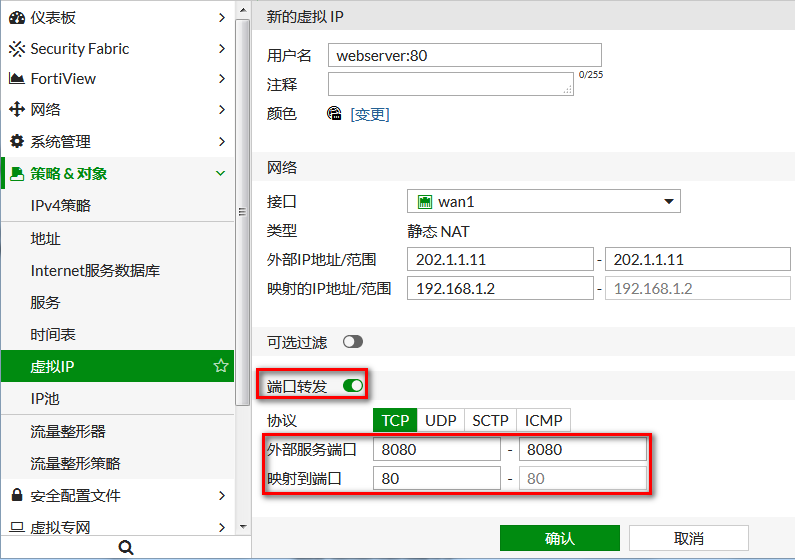Click the map-to-port field 80
795x560 pixels.
tap(437, 478)
